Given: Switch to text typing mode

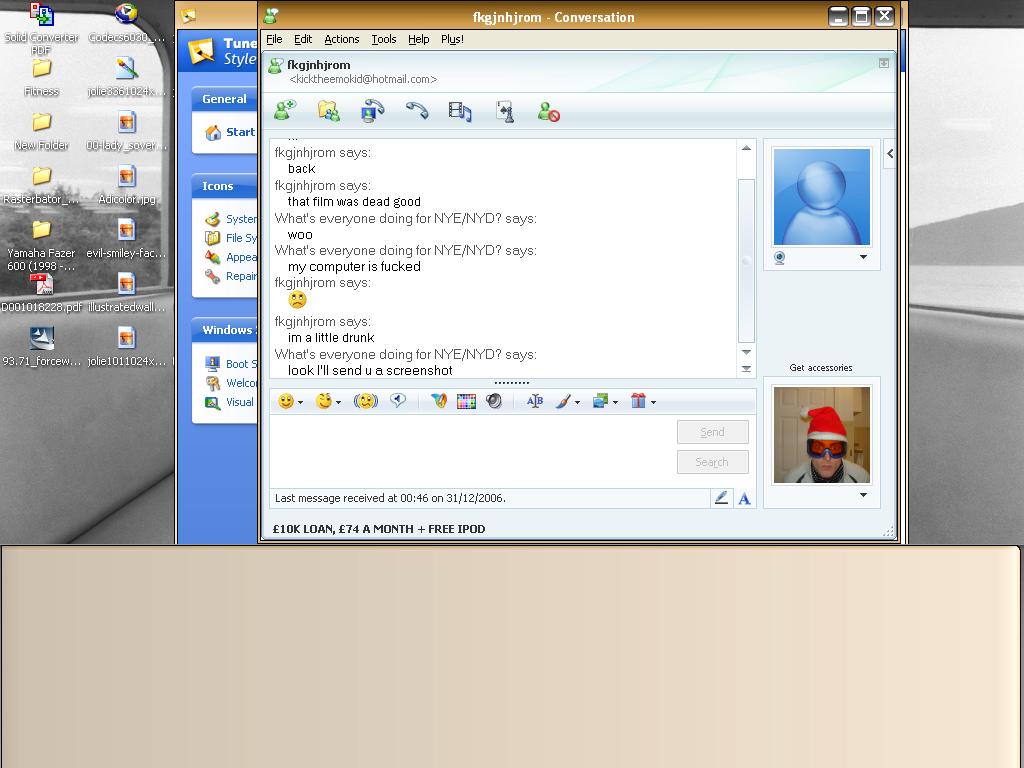Looking at the screenshot, I should [x=744, y=498].
